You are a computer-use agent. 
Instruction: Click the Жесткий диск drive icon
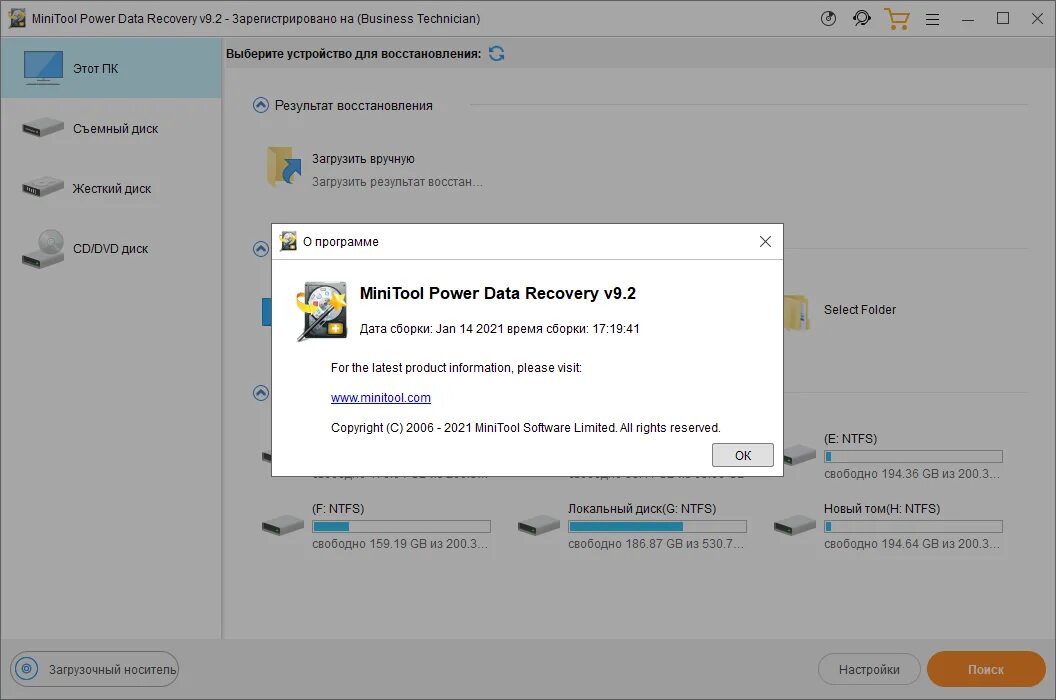(x=42, y=187)
